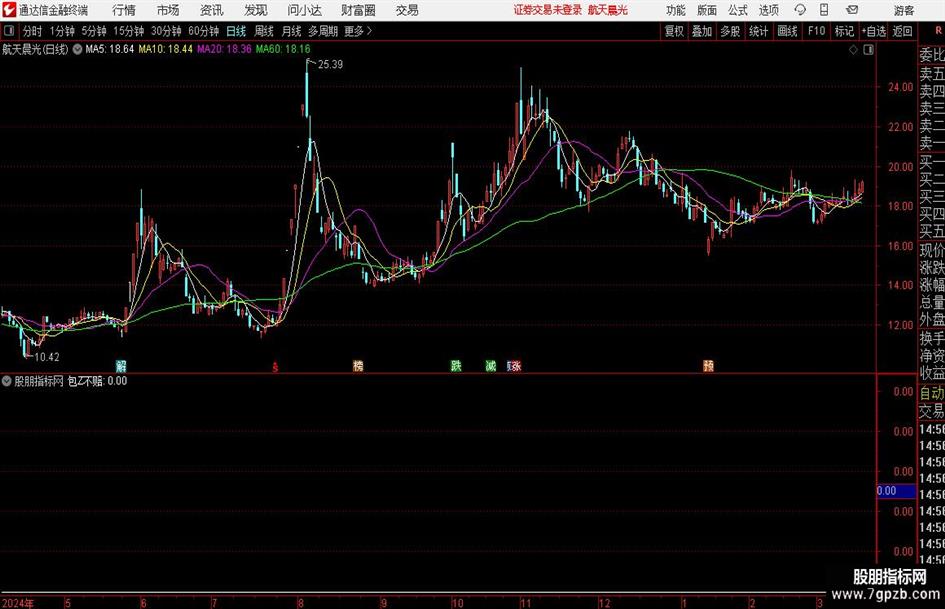Click the 解 marker on the chart bottom
The height and width of the screenshot is (609, 945).
coord(121,365)
